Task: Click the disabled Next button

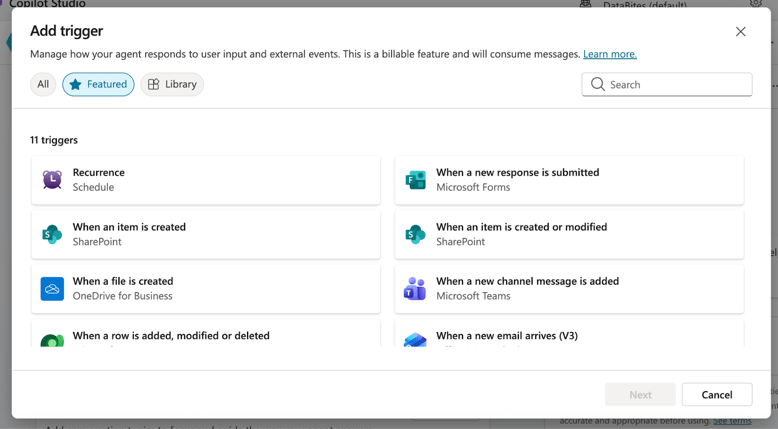Action: pyautogui.click(x=640, y=395)
